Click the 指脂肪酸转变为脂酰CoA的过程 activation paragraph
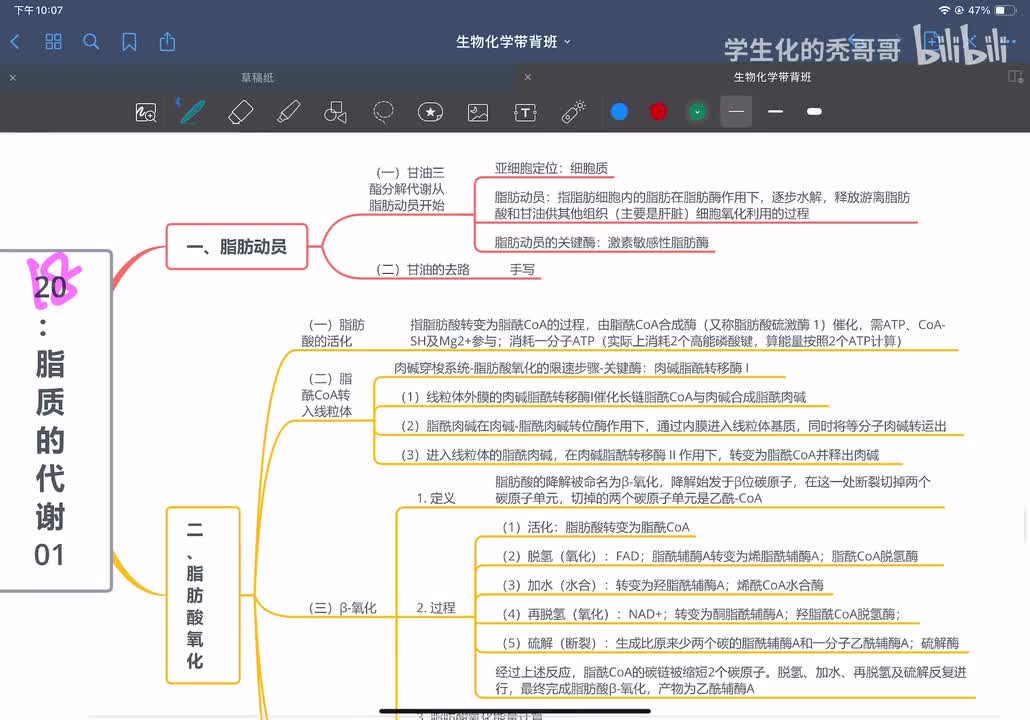Screen dimensions: 1030x720 point(677,332)
